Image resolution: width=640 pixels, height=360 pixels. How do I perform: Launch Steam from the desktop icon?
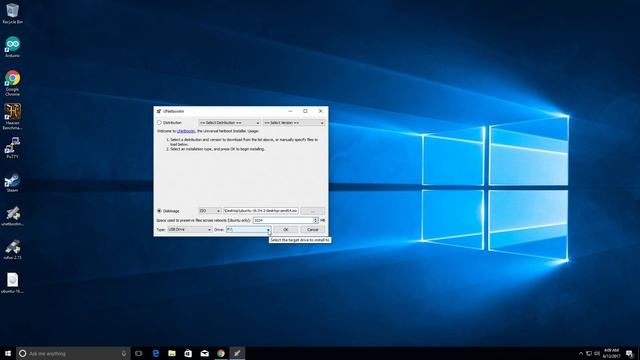pyautogui.click(x=12, y=182)
